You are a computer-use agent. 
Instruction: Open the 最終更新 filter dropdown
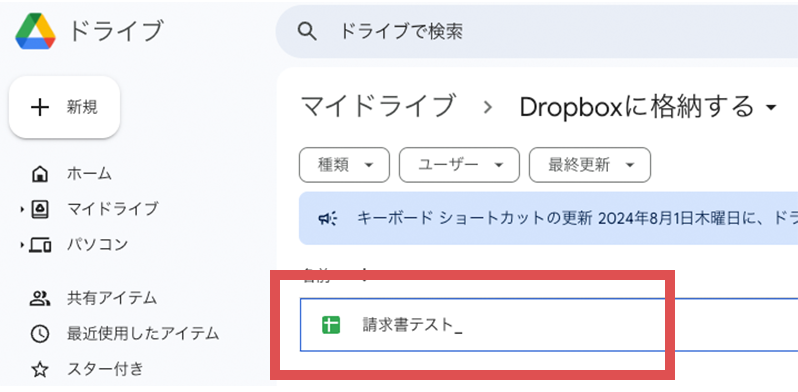(590, 165)
